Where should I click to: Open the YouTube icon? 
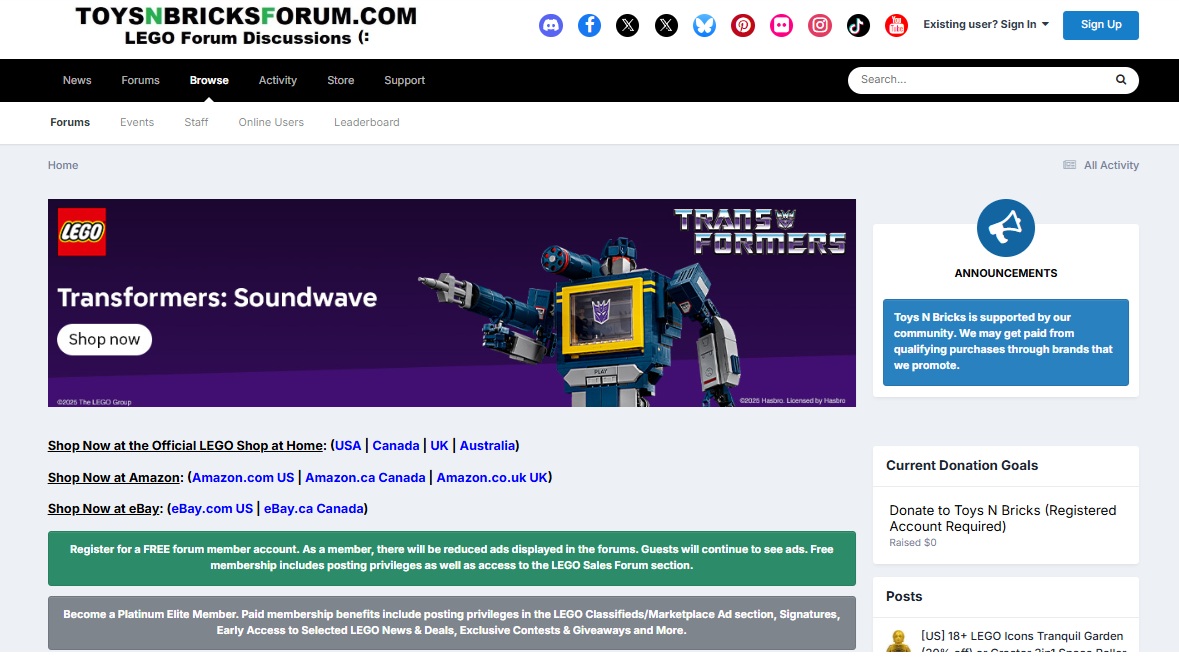point(896,25)
